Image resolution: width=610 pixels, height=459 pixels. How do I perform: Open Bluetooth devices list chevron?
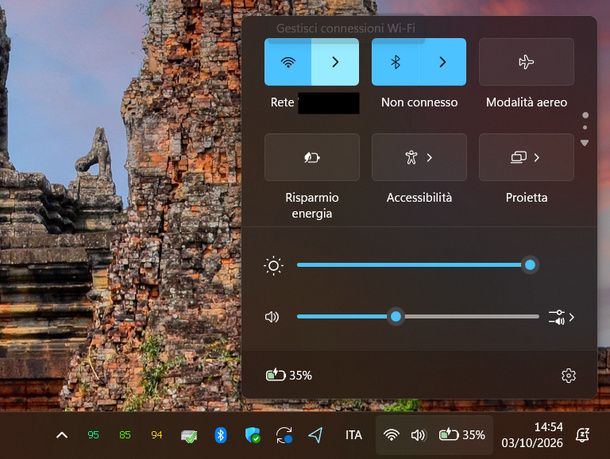[x=443, y=62]
